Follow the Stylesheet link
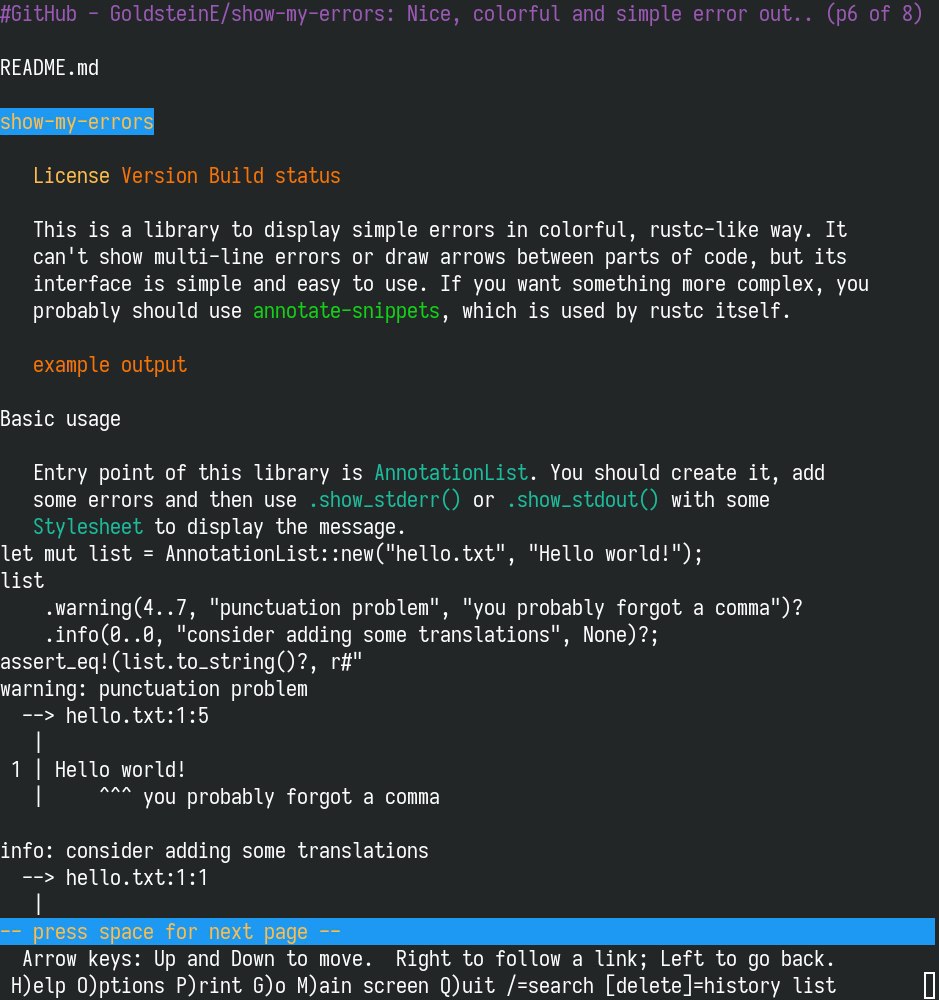This screenshot has height=1000, width=939. (x=88, y=527)
